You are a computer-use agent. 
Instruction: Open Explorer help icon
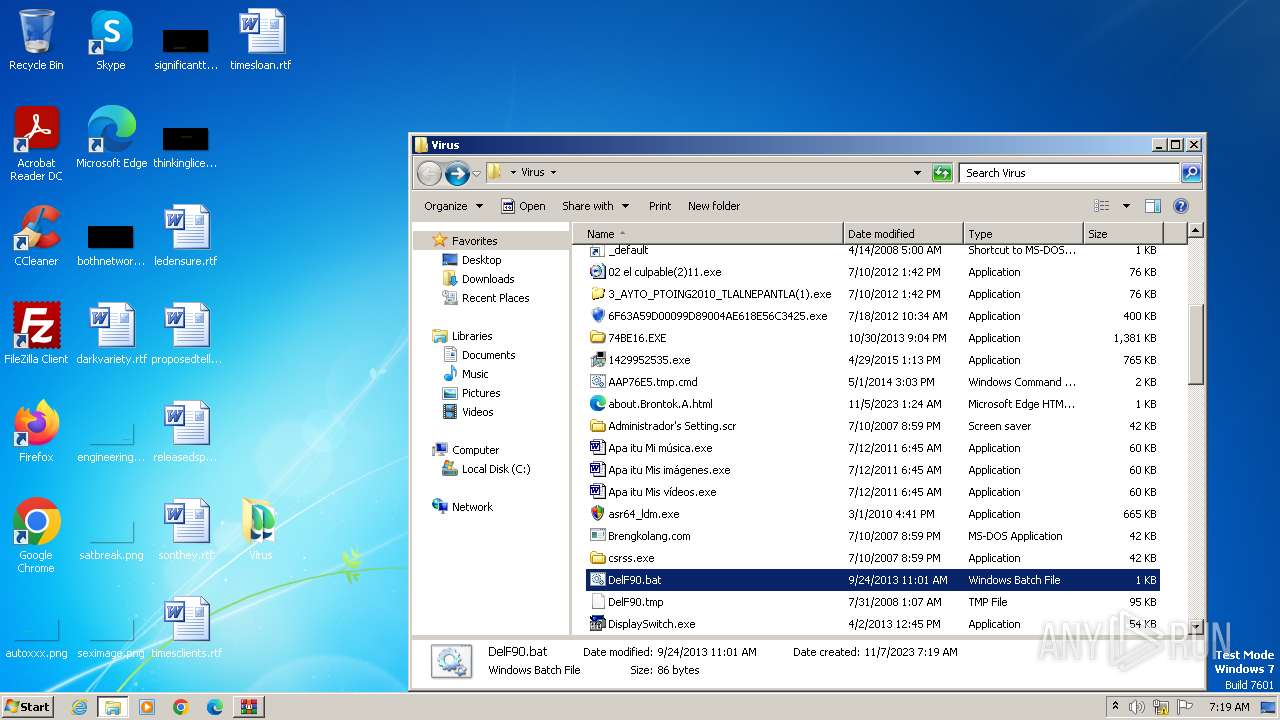coord(1180,206)
